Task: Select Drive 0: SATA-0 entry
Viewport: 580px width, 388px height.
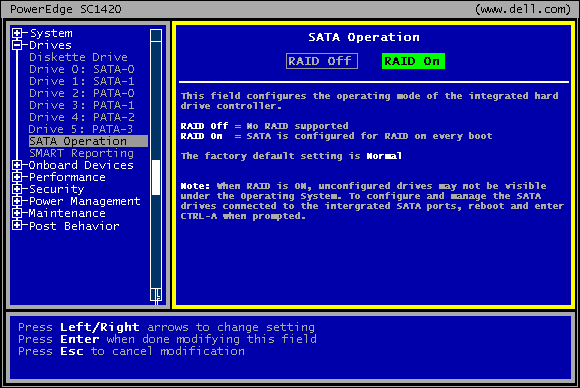Action: click(x=82, y=69)
